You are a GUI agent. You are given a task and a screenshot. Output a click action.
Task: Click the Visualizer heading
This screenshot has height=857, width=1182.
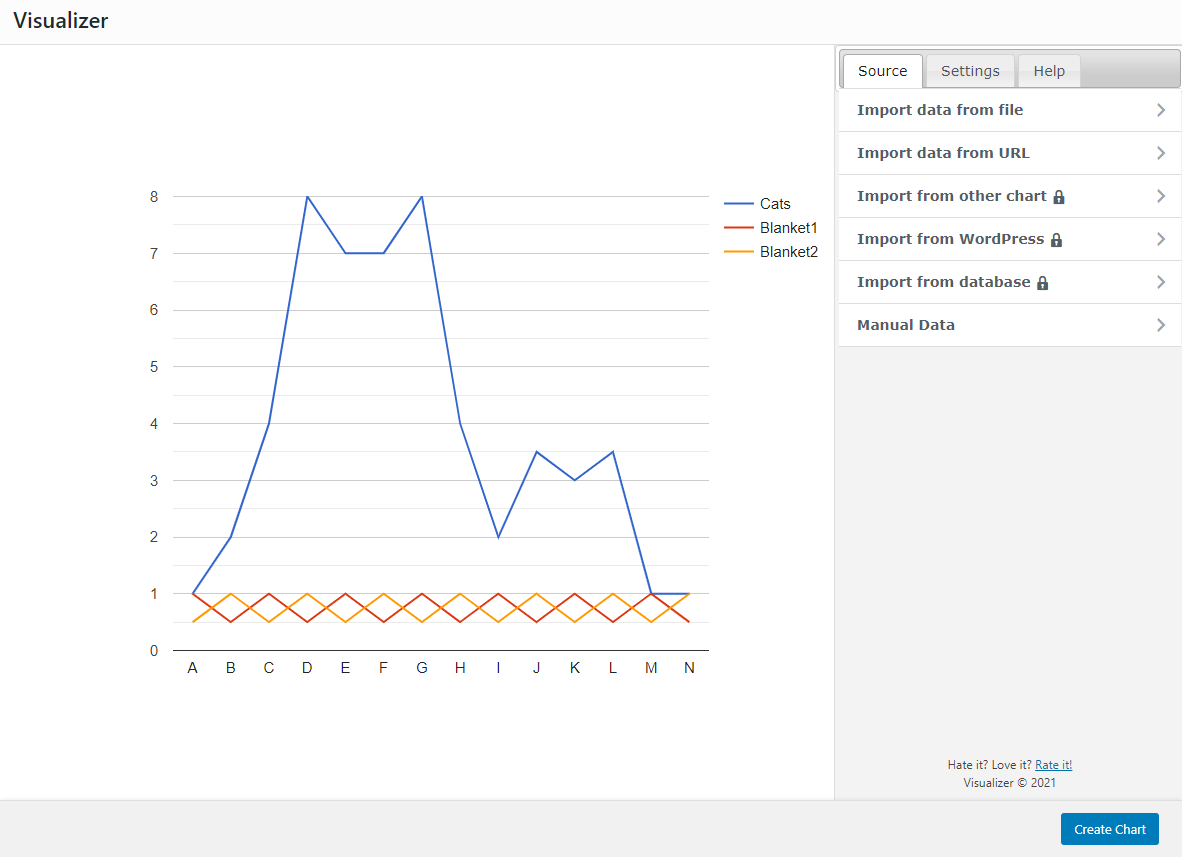coord(60,20)
